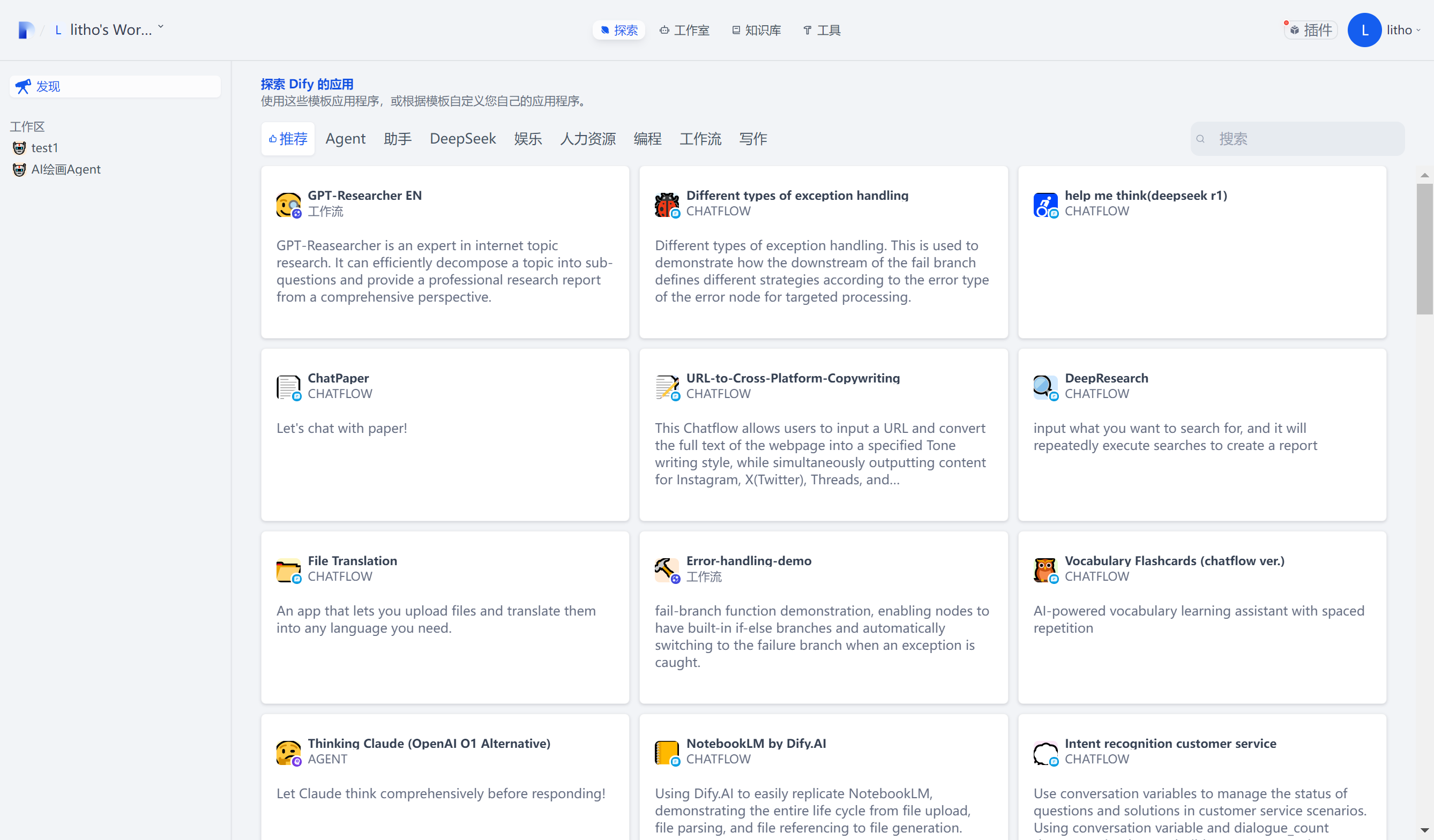Click the Error-handling-demo hammer icon
This screenshot has height=840, width=1434.
(x=666, y=569)
